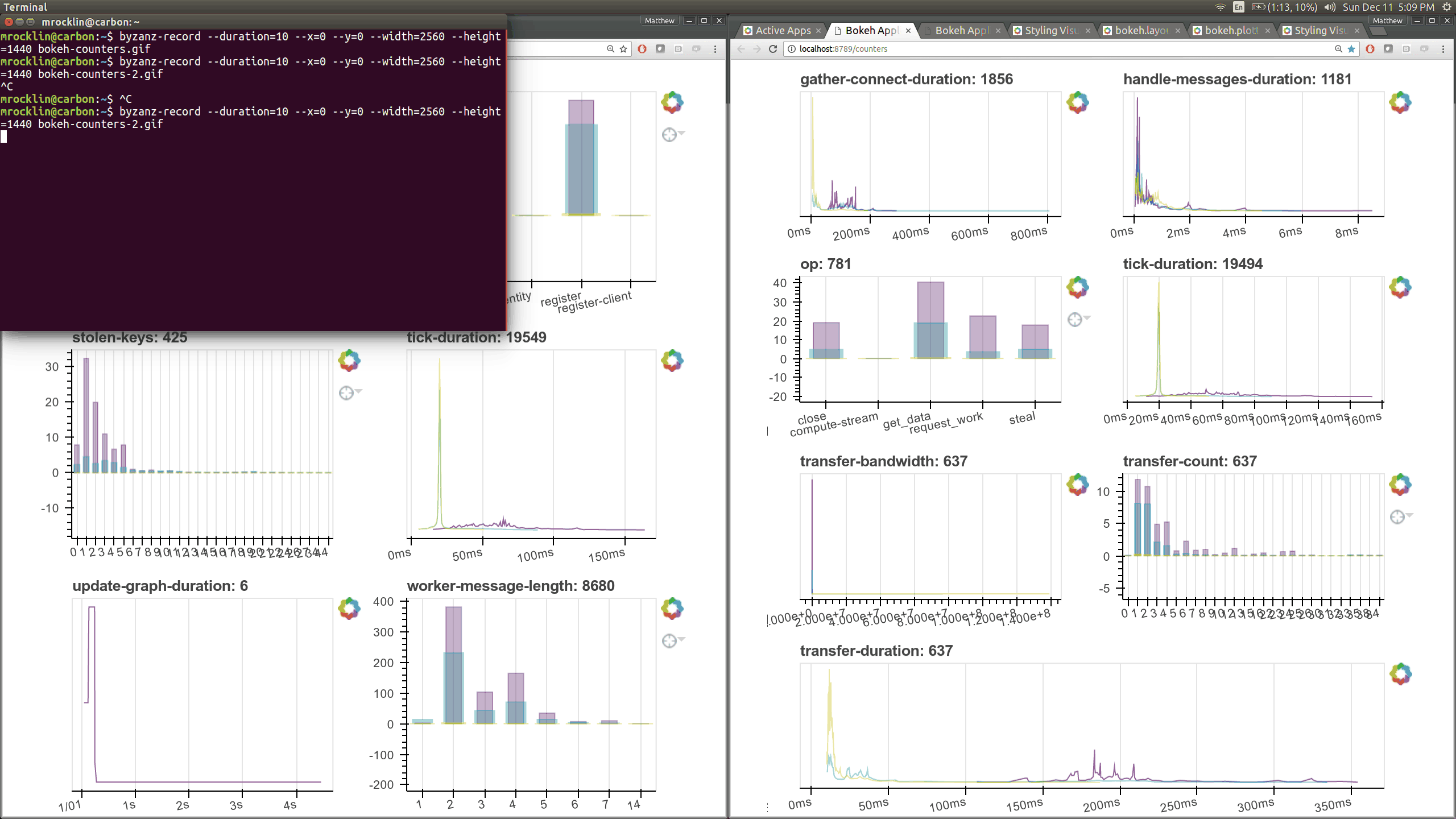This screenshot has width=1456, height=819.
Task: Toggle pan tool on stolen-keys plot
Action: pos(346,393)
